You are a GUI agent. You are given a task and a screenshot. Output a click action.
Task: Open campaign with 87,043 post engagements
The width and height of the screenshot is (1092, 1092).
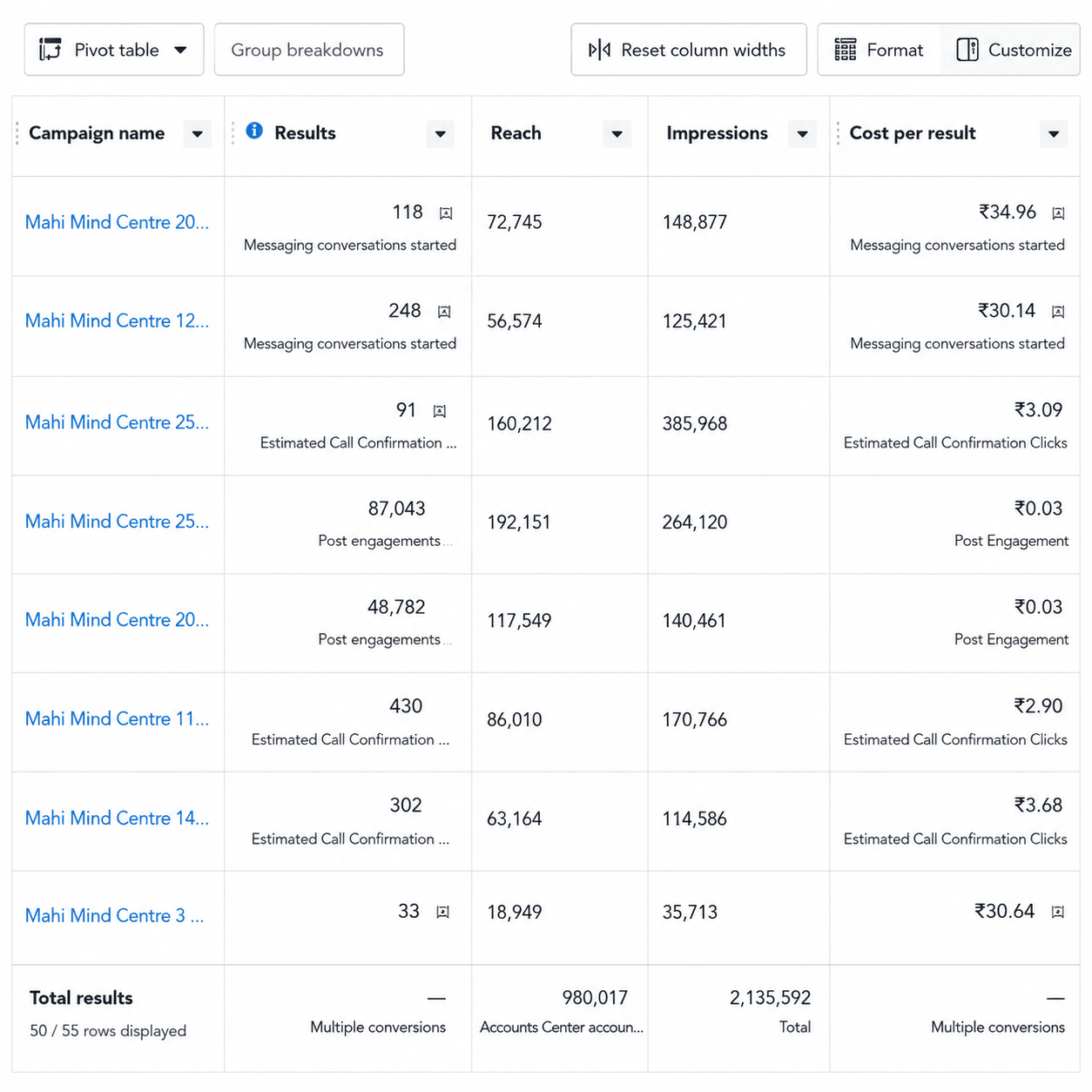coord(117,521)
